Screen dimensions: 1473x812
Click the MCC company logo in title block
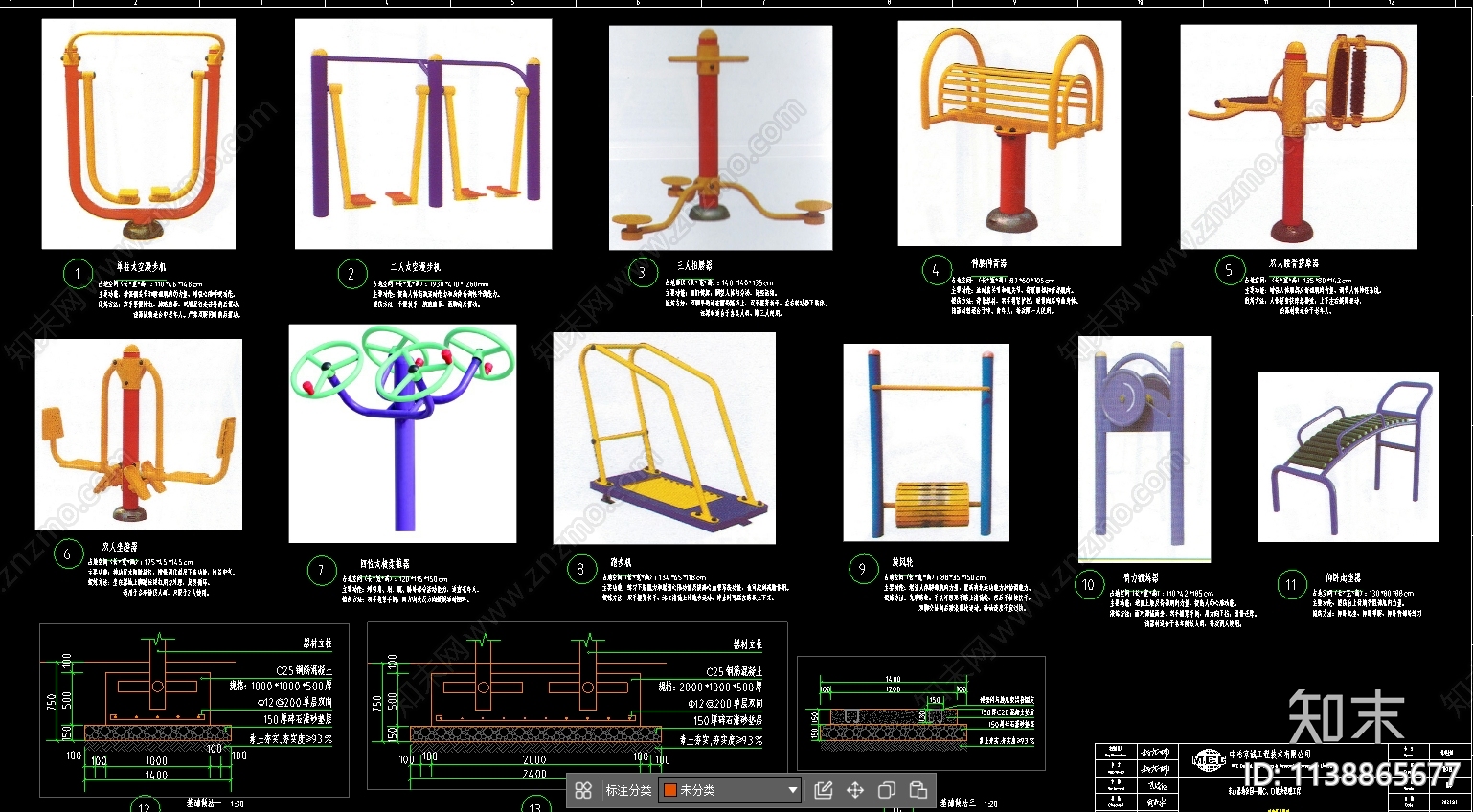point(1209,760)
